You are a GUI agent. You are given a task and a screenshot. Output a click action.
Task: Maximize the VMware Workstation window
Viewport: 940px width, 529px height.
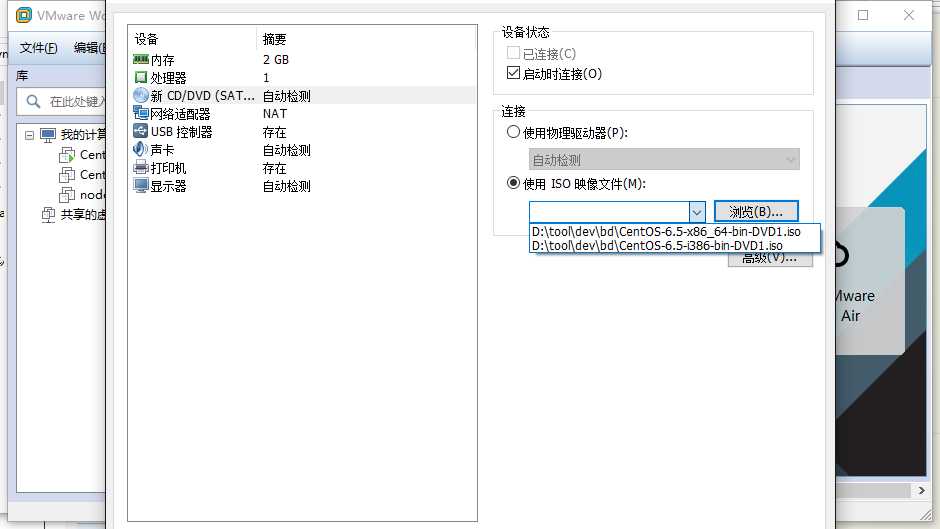(x=863, y=15)
